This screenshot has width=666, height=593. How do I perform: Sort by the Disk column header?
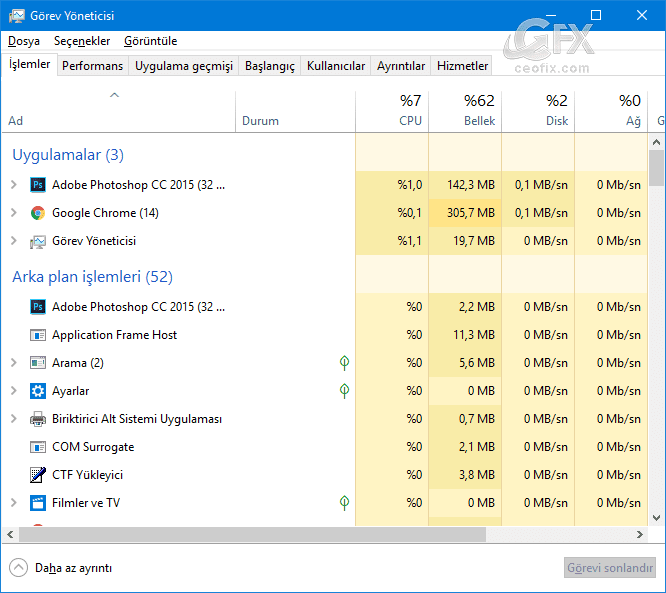538,111
